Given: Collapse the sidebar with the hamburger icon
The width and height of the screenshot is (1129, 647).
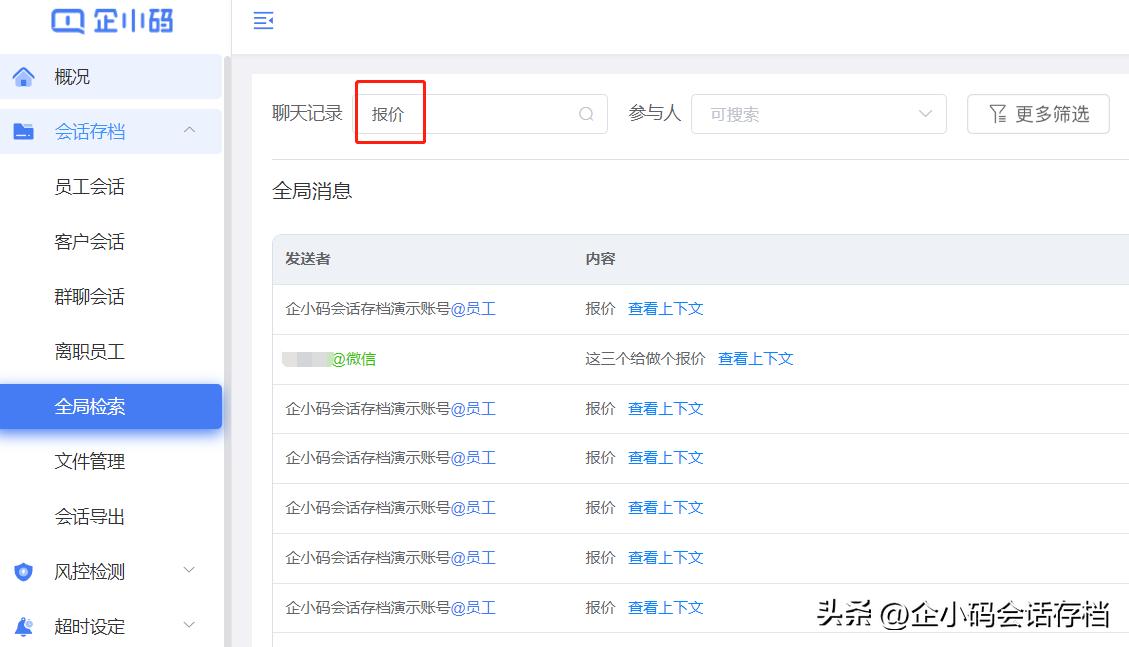Looking at the screenshot, I should (263, 20).
